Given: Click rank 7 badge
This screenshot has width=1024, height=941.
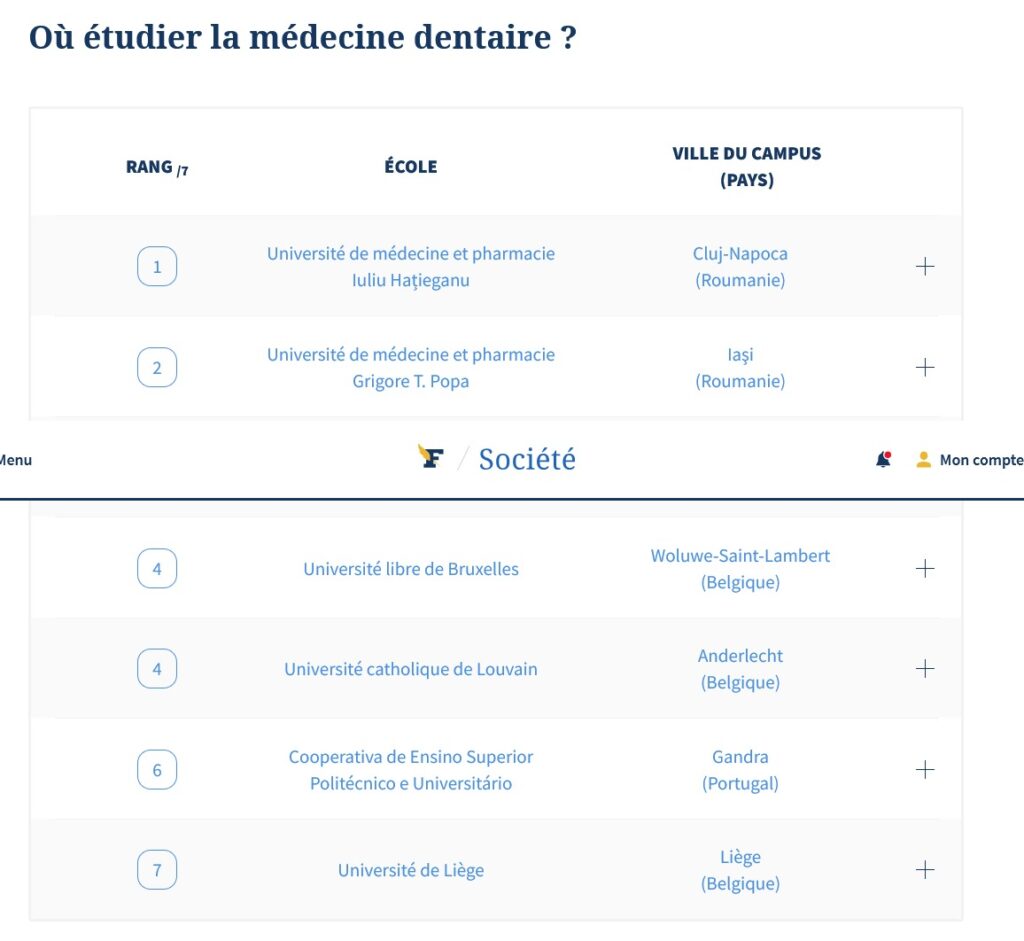Looking at the screenshot, I should click(x=157, y=870).
